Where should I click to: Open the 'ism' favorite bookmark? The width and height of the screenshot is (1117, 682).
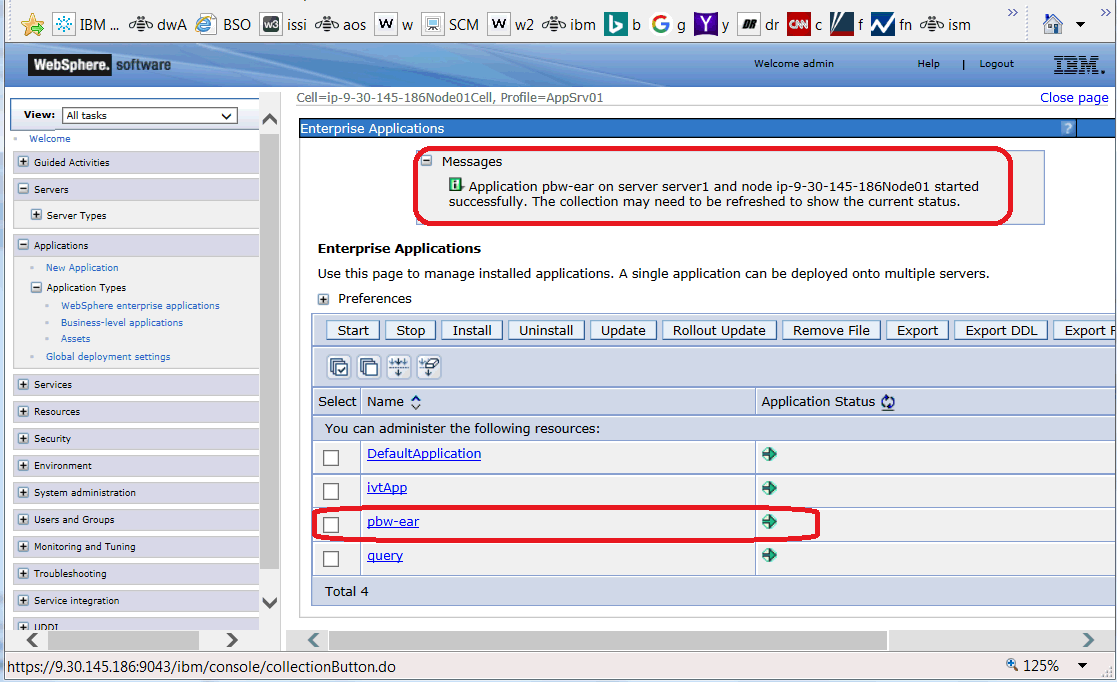[x=945, y=25]
